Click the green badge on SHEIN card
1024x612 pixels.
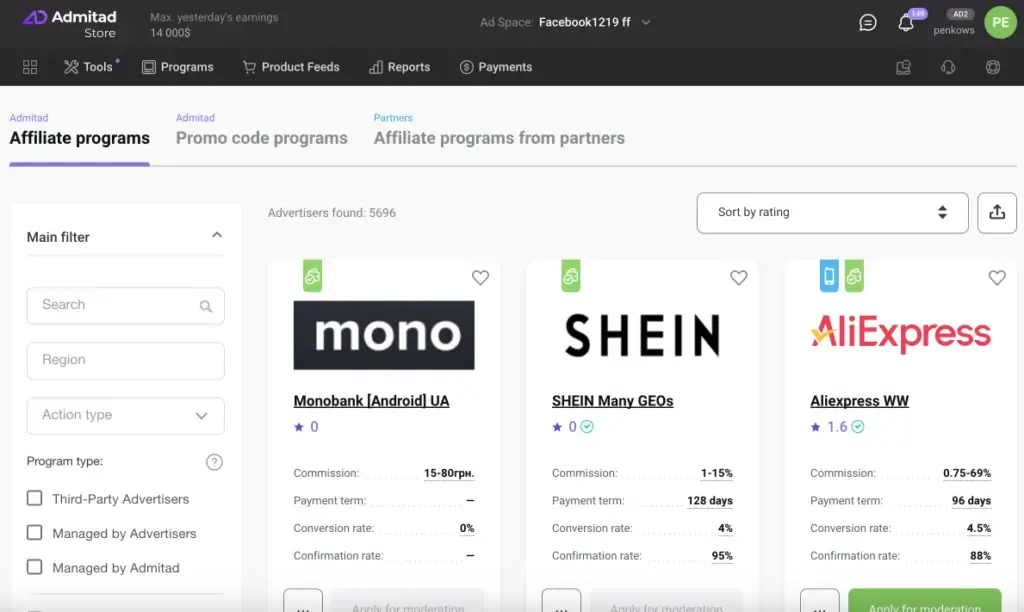click(x=571, y=276)
